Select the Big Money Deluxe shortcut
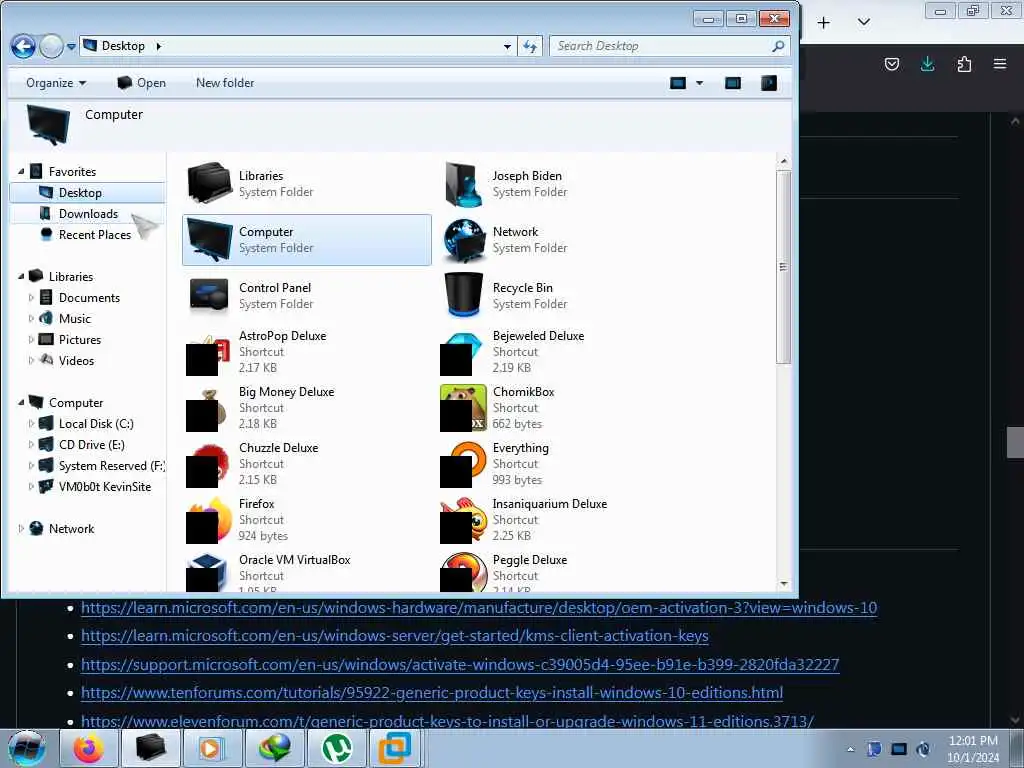This screenshot has width=1024, height=768. click(307, 408)
